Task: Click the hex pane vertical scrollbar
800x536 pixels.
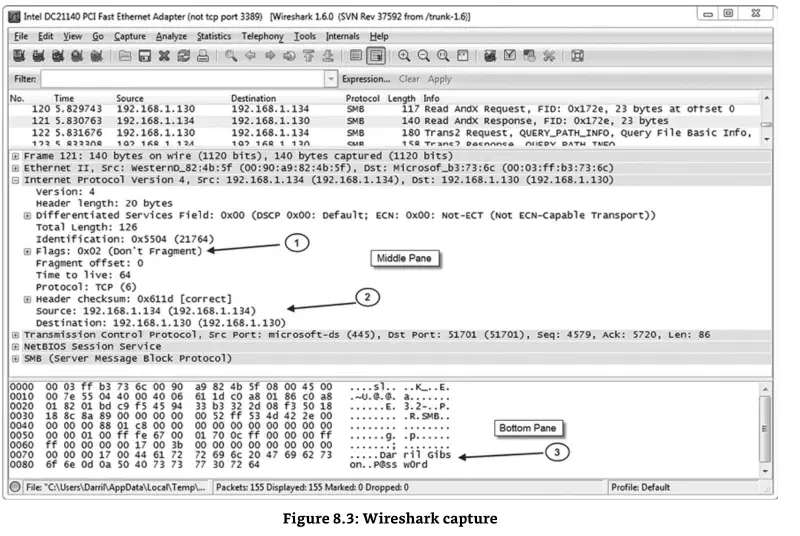Action: (765, 430)
